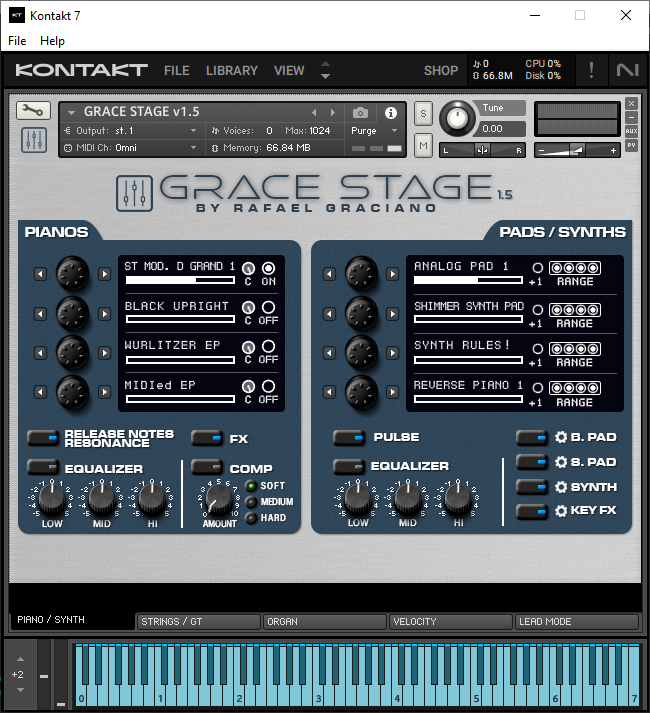Switch to the STRINGS / GT tab
The image size is (650, 713).
click(x=198, y=622)
